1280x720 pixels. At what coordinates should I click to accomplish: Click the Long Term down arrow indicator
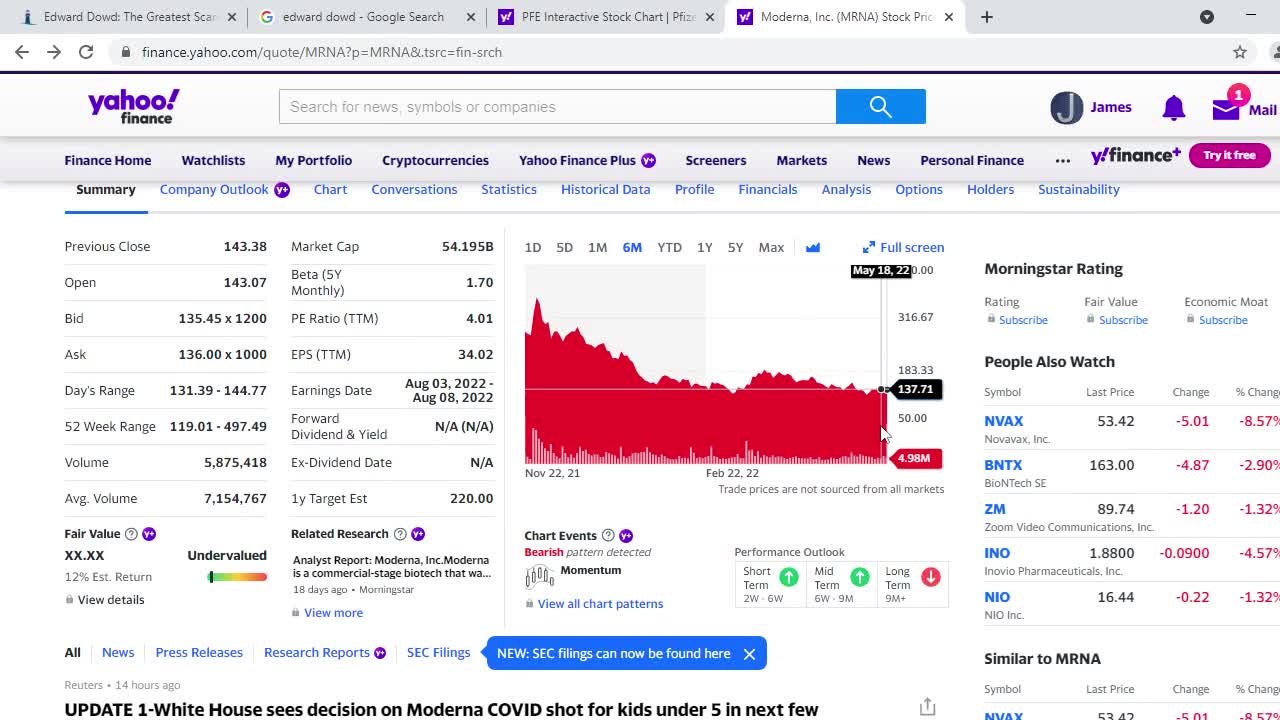[x=931, y=577]
